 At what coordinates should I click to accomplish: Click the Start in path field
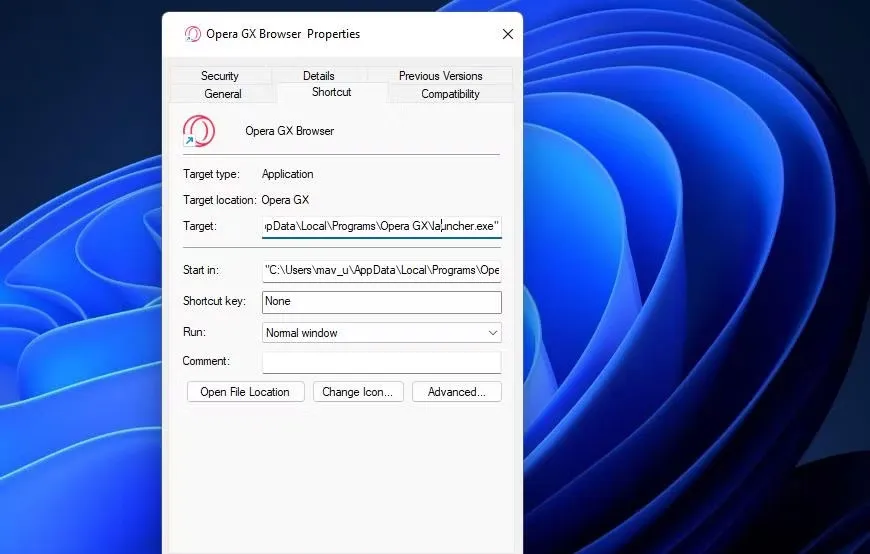click(382, 270)
